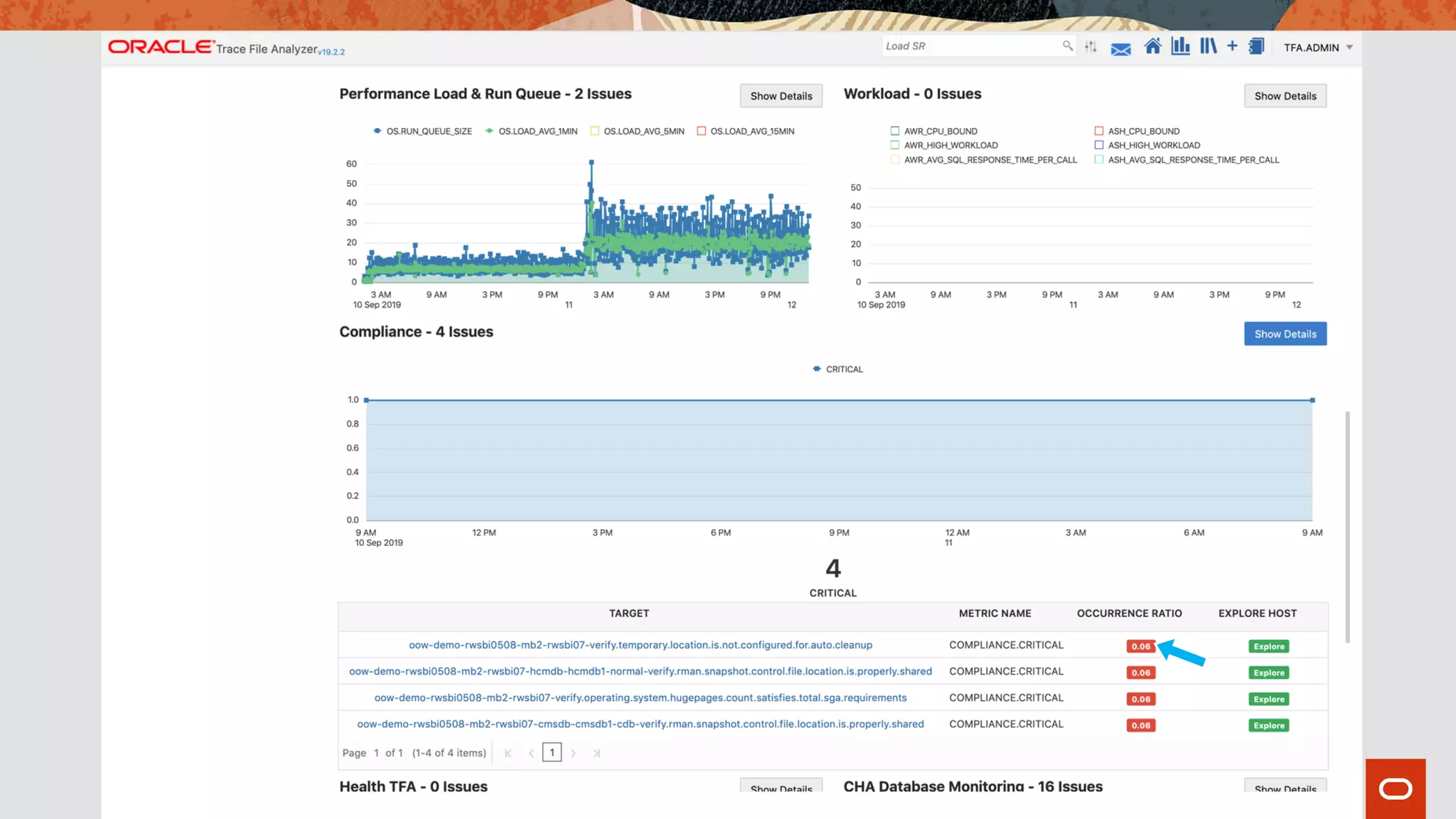
Task: Open the mail envelope icon
Action: tap(1120, 49)
